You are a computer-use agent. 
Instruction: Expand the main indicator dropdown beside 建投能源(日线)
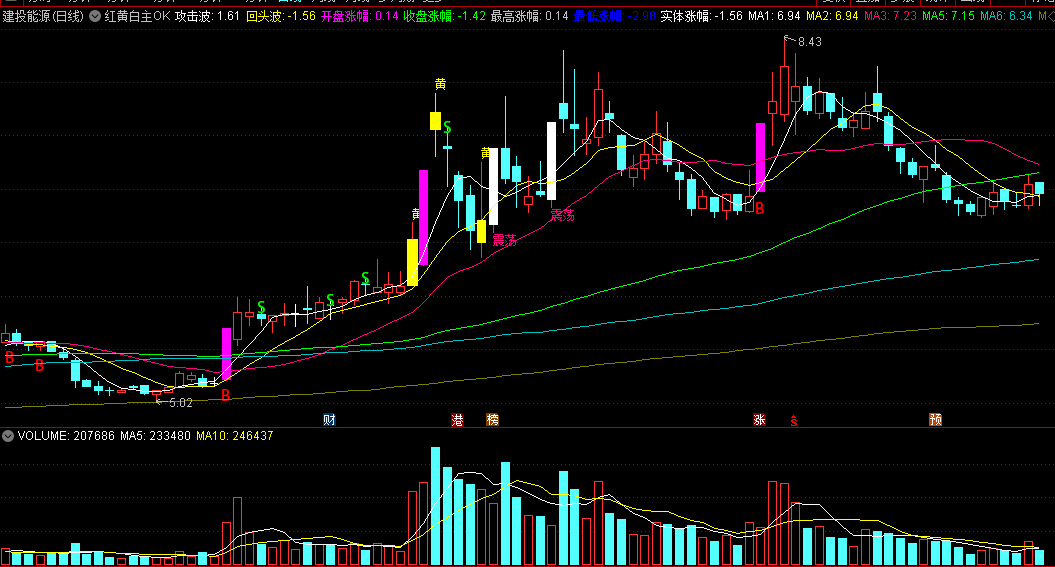(95, 15)
